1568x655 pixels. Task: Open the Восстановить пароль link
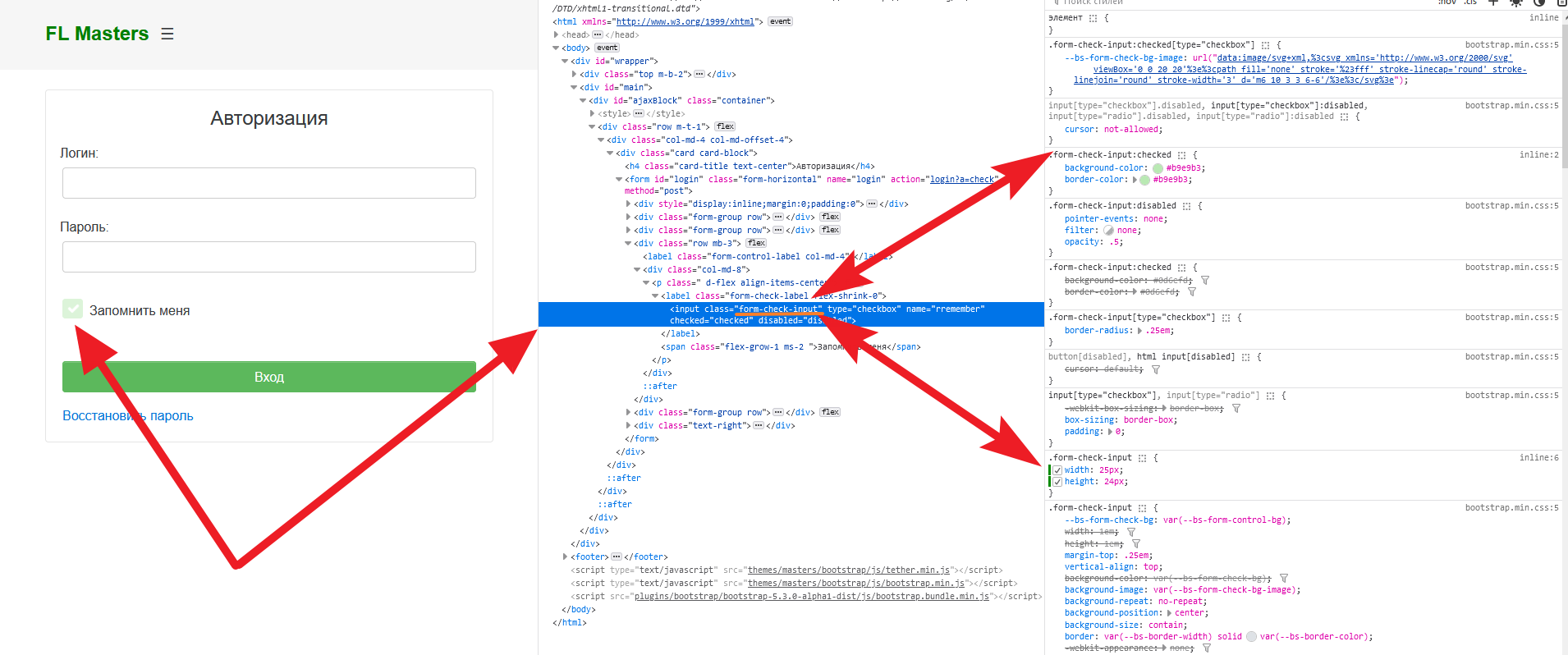click(x=128, y=415)
